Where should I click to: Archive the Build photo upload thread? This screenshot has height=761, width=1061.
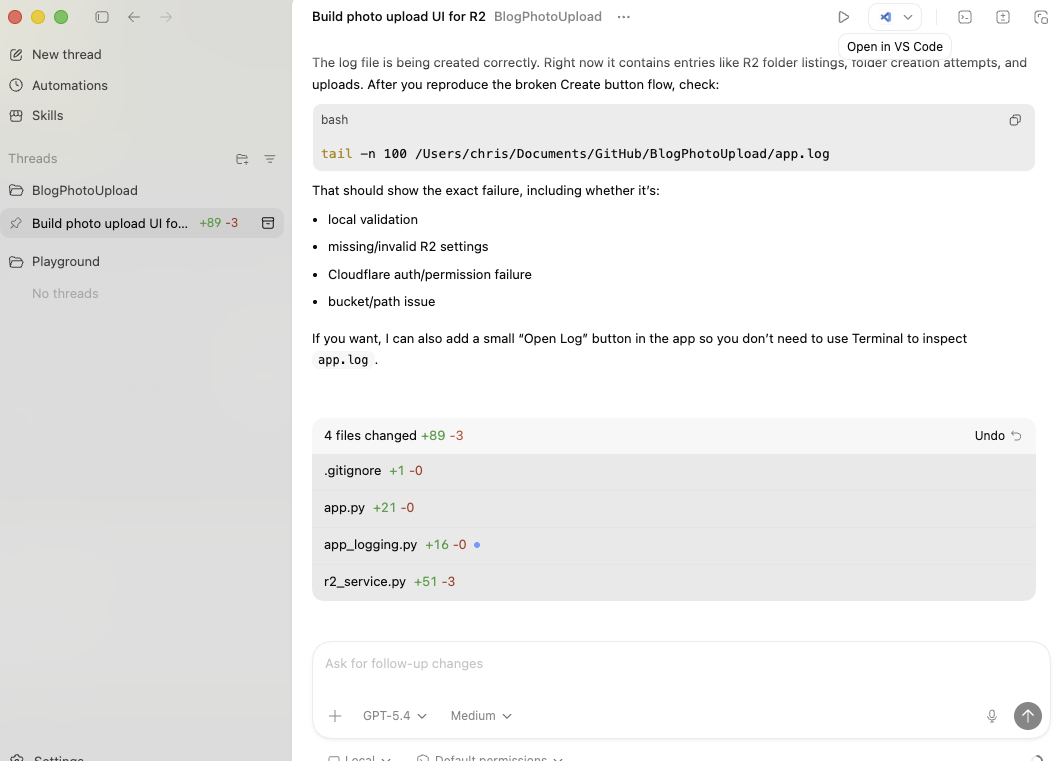point(268,223)
